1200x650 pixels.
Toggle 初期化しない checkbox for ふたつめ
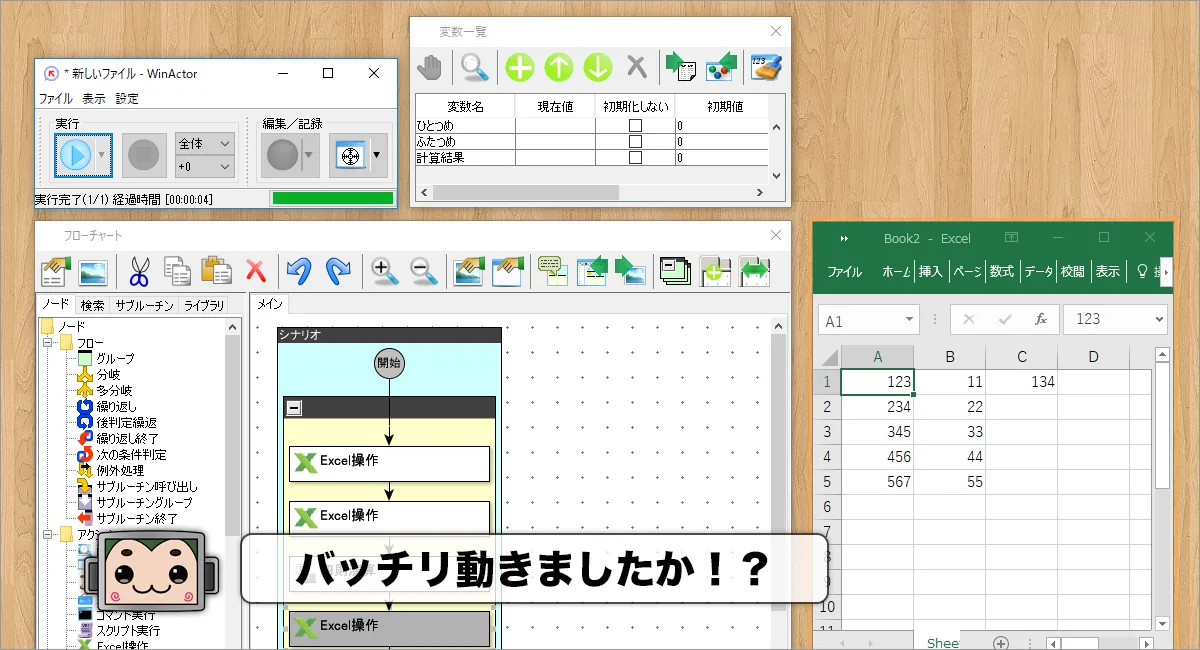coord(635,141)
